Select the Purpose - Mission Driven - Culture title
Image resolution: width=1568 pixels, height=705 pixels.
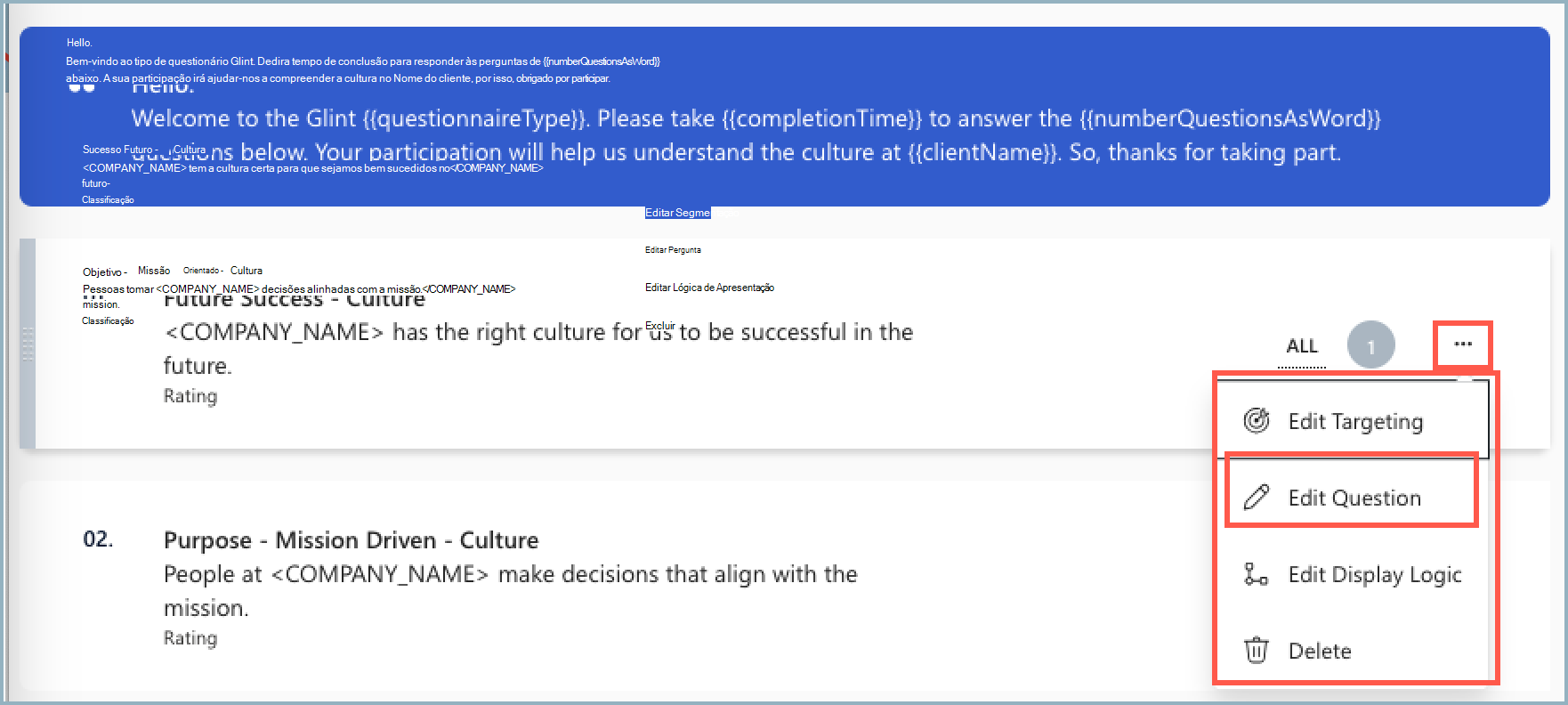tap(351, 540)
